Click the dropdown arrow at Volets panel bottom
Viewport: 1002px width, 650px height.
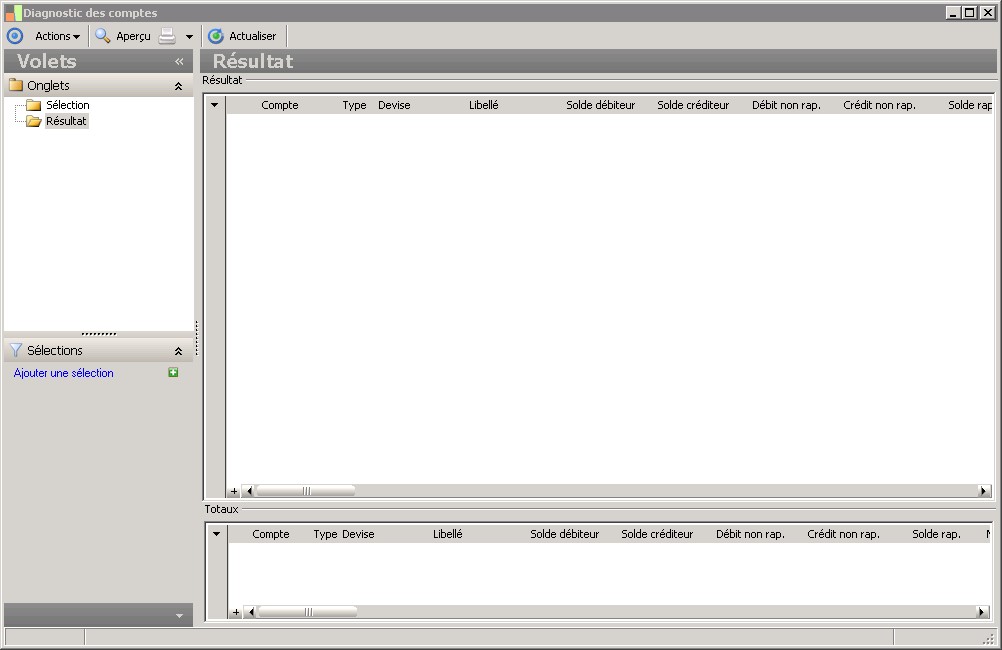[180, 616]
